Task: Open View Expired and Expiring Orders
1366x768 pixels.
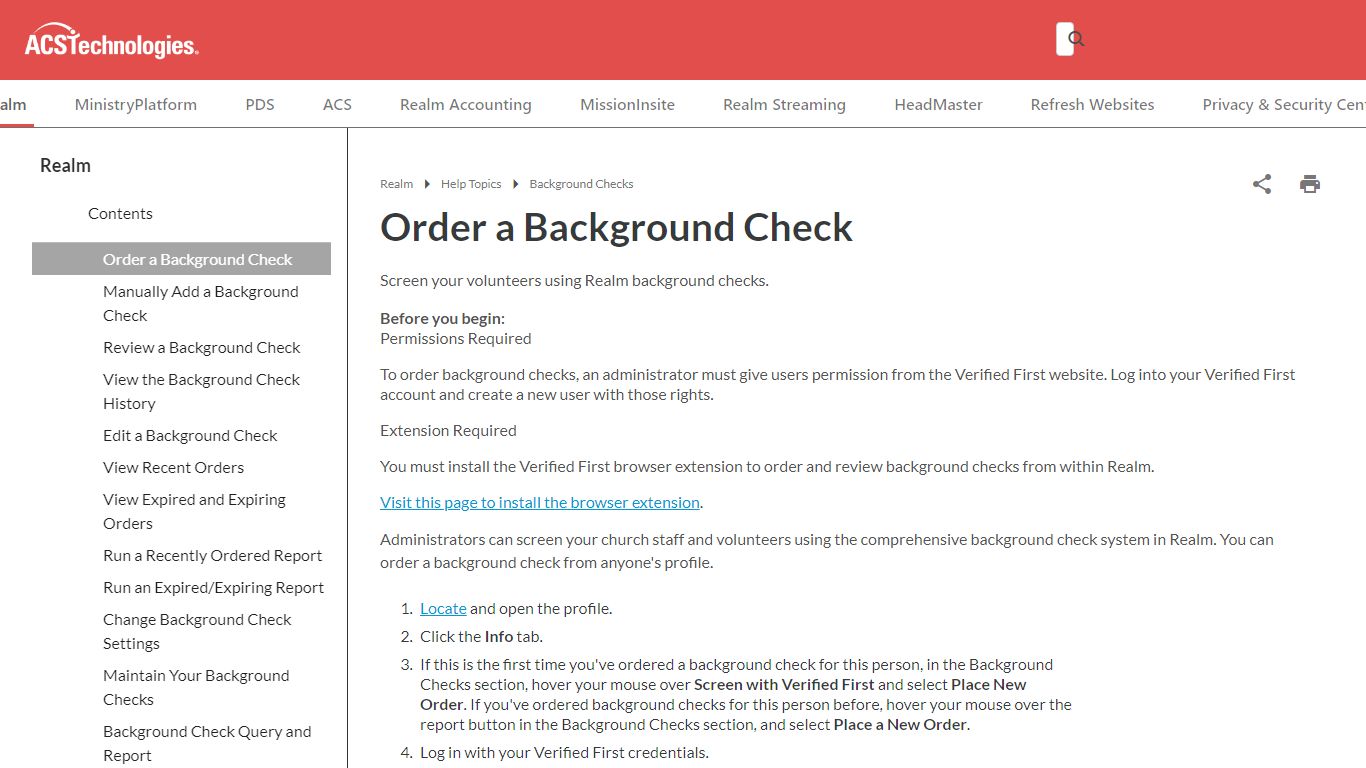Action: pyautogui.click(x=194, y=511)
